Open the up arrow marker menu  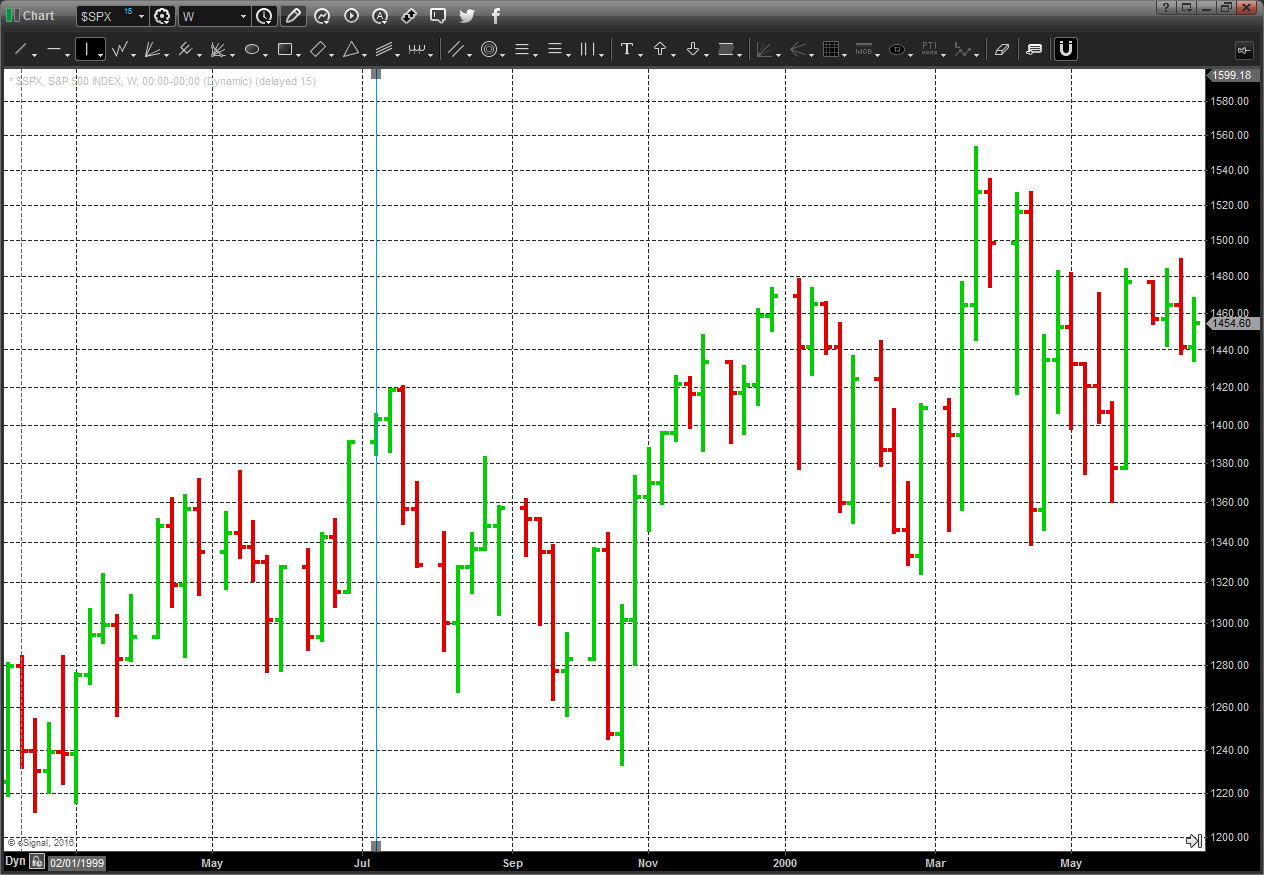660,49
